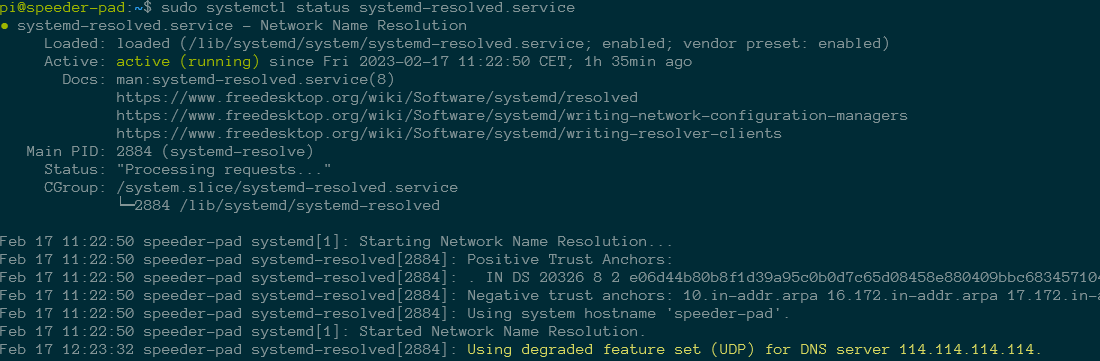Click the Main PID 2884 value
1100x361 pixels.
pos(215,151)
